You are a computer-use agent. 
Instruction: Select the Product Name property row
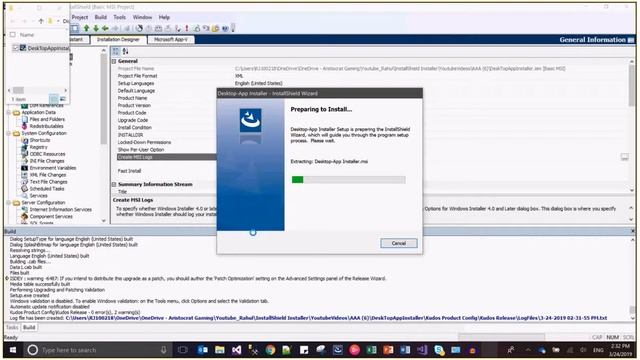tap(132, 98)
